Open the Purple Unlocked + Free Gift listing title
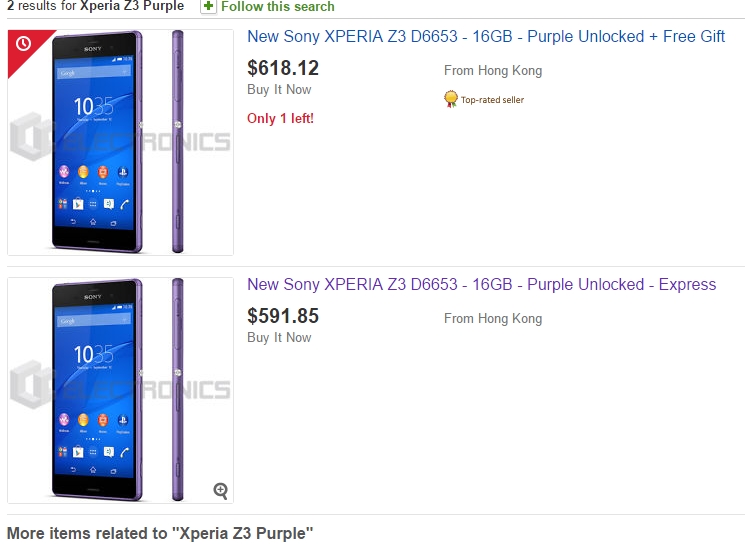Screen dimensions: 745x545 pos(486,37)
